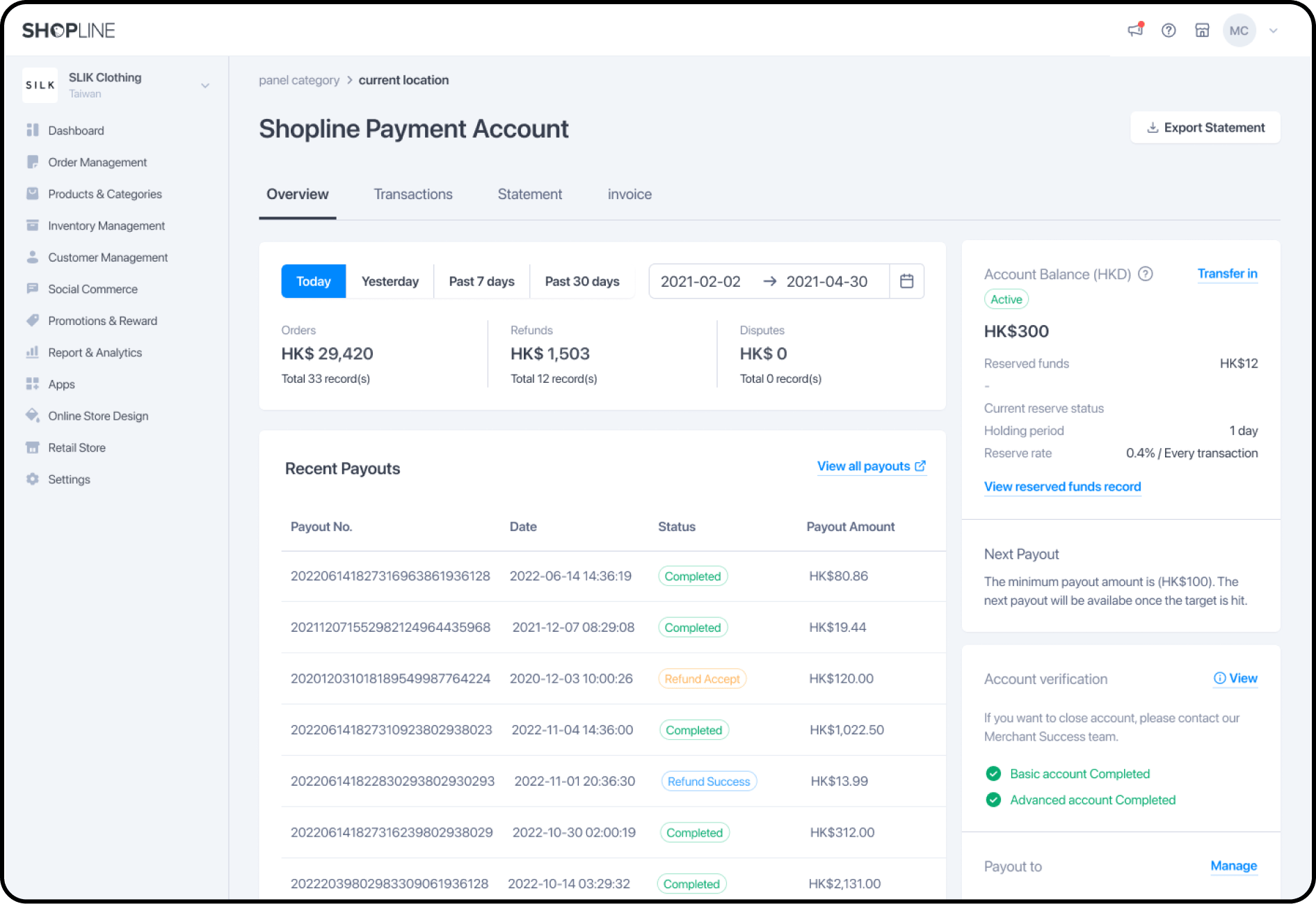Open Promotions & Reward in the sidebar

102,321
